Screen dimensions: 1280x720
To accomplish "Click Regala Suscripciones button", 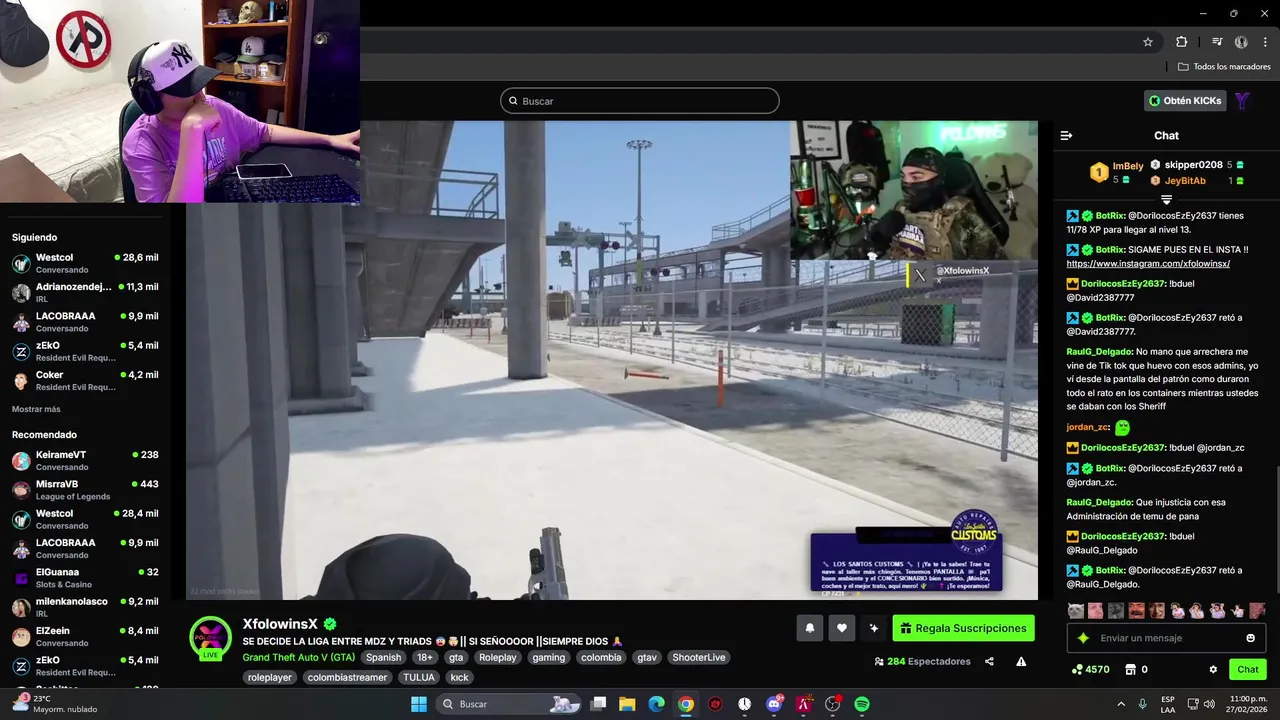I will (963, 628).
